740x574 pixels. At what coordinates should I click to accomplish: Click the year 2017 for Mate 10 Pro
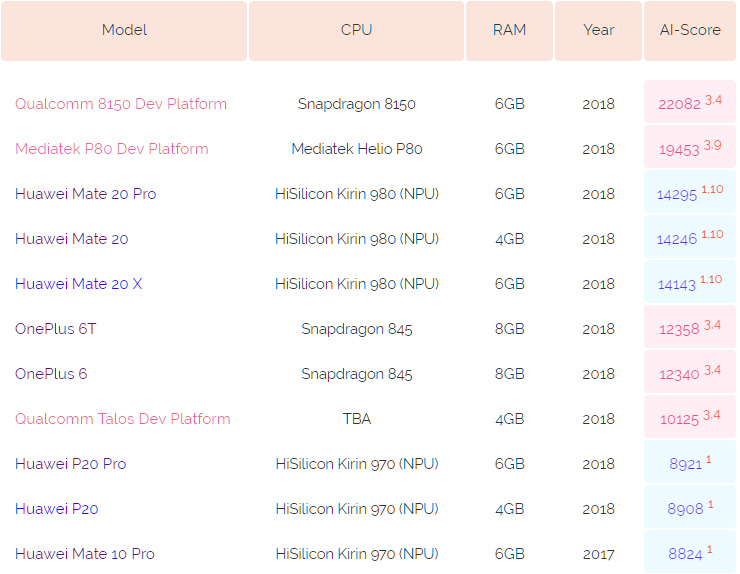pyautogui.click(x=598, y=554)
